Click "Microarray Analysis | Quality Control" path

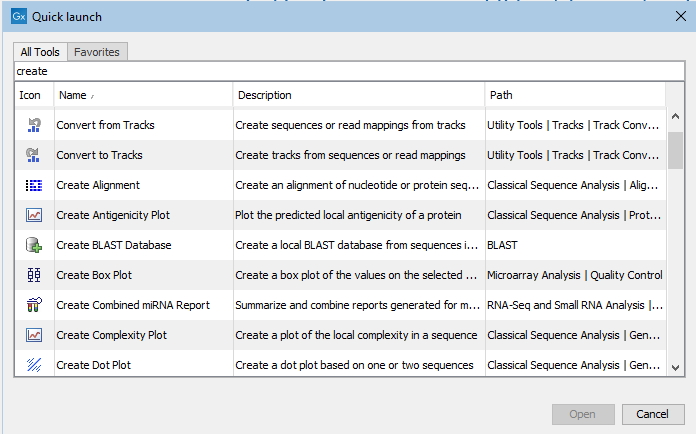tap(575, 275)
